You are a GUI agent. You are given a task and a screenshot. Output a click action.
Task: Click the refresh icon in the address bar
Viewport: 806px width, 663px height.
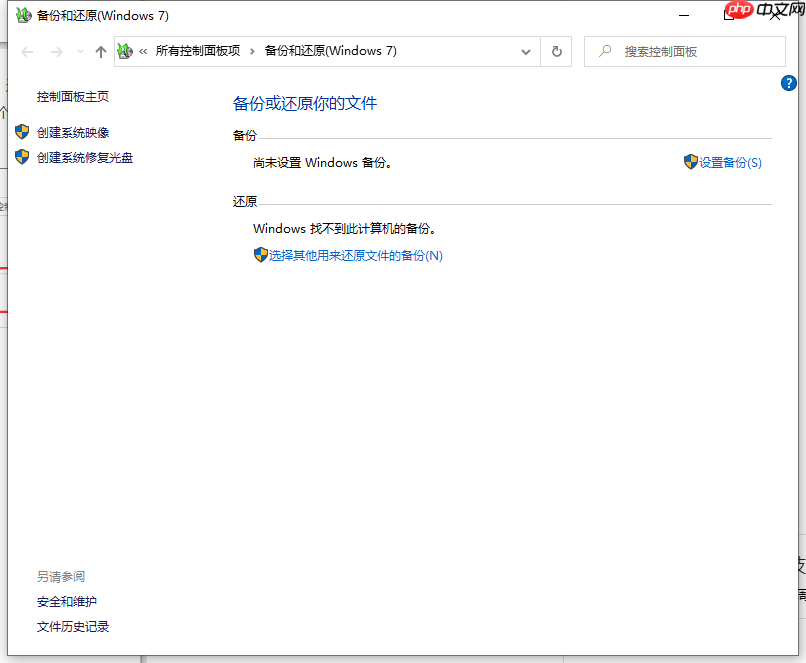(x=556, y=51)
